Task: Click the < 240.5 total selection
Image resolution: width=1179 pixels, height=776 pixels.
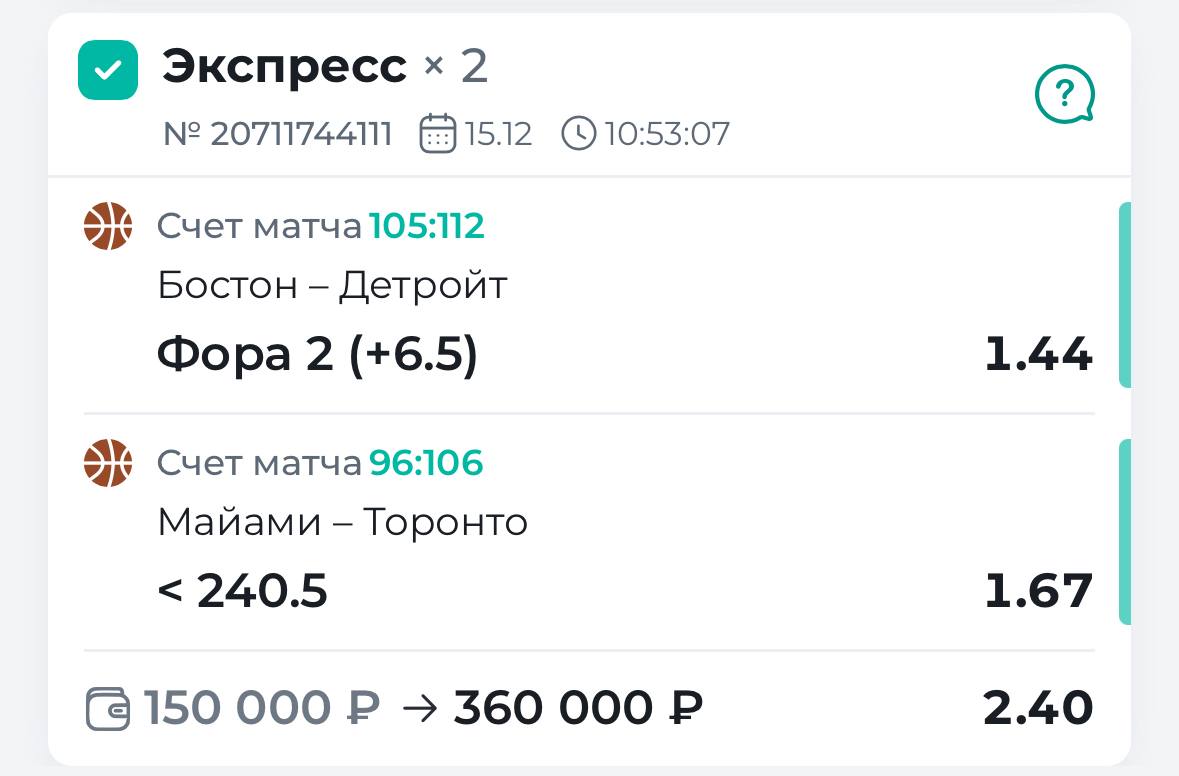Action: coord(243,592)
